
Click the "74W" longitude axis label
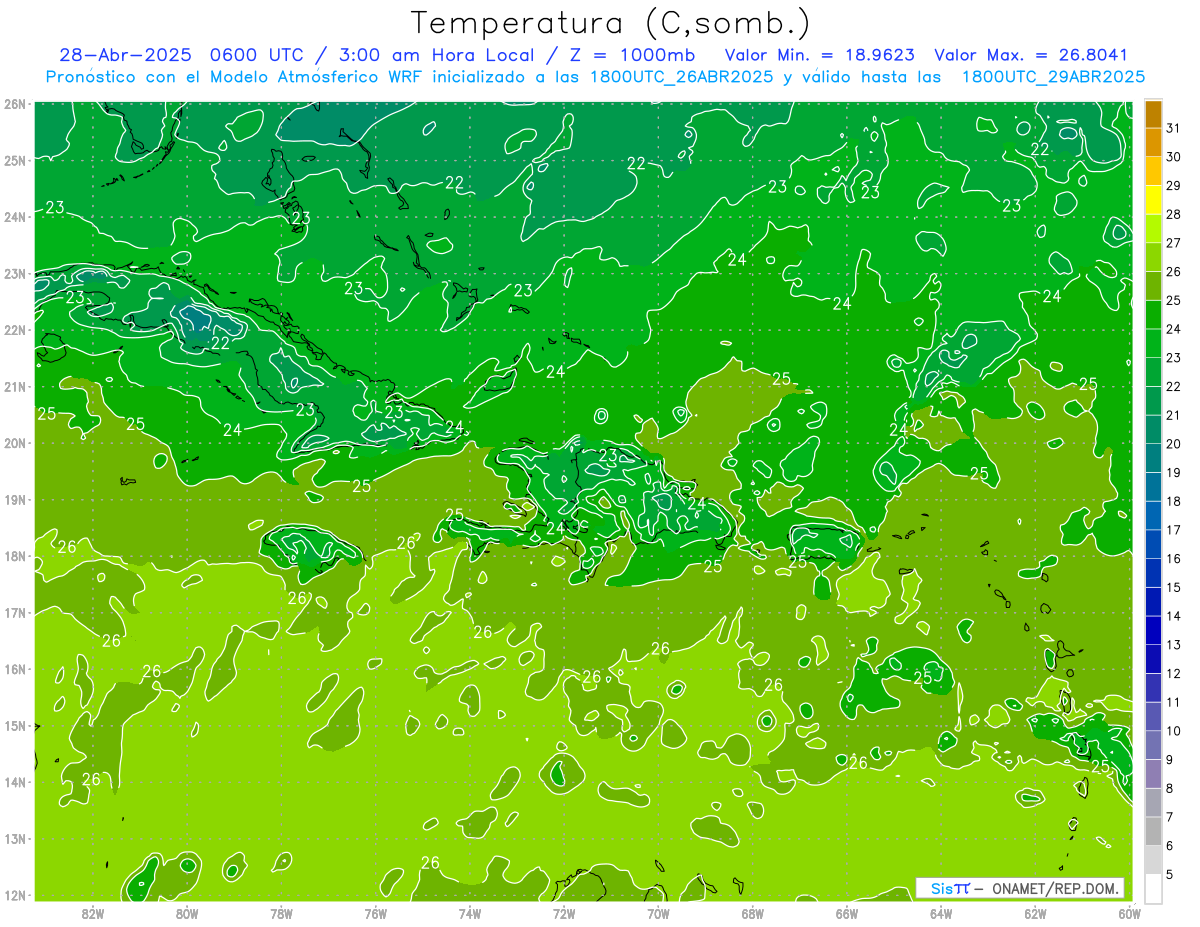470,913
